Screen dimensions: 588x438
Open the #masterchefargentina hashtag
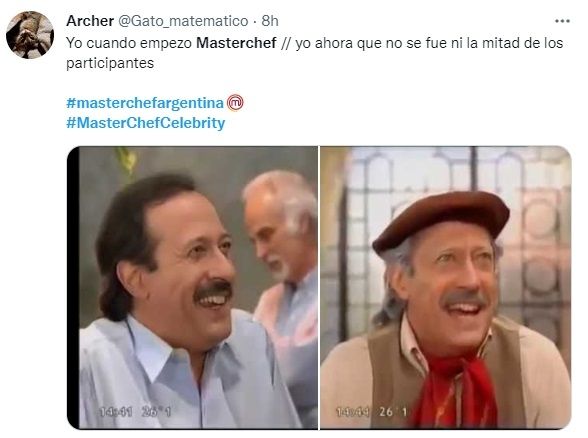[x=145, y=103]
